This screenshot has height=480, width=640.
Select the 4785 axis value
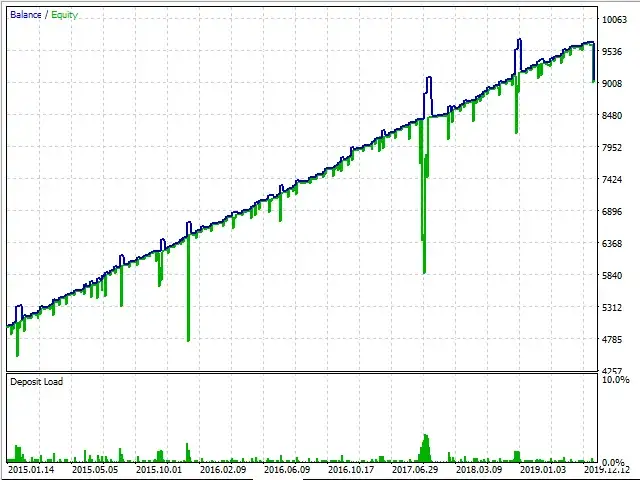point(612,339)
